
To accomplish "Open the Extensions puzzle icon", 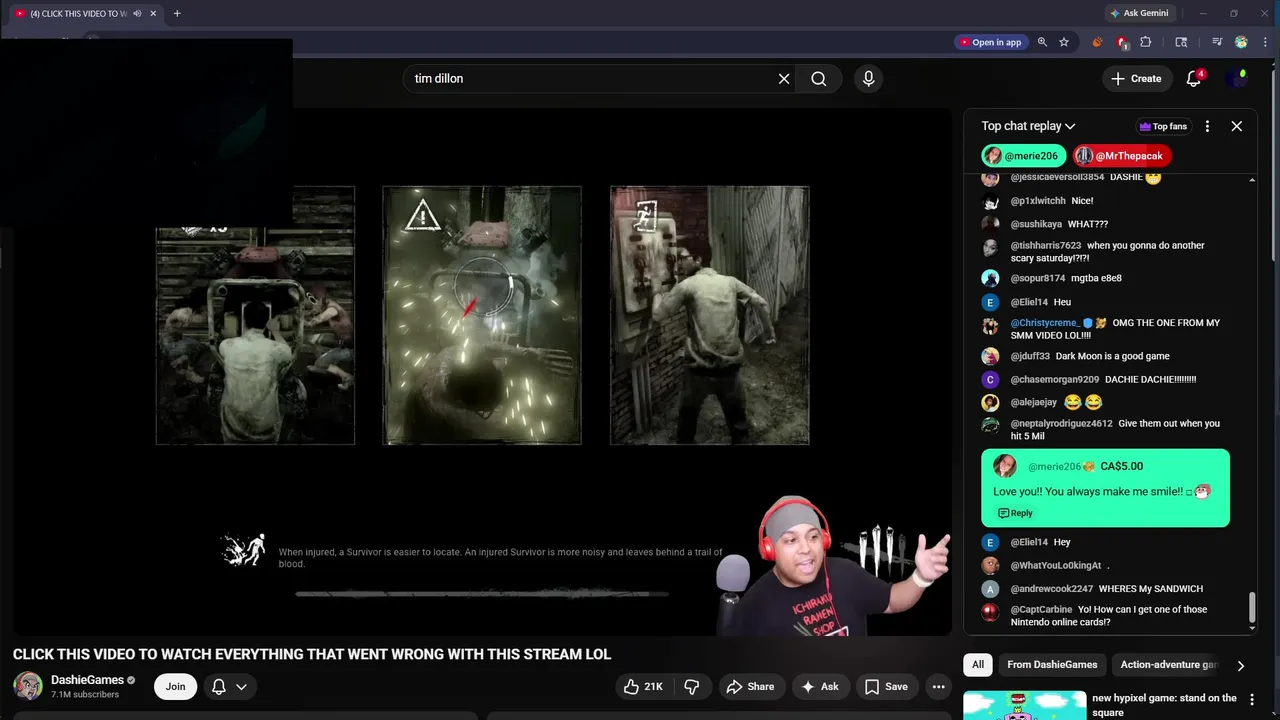I will [1146, 42].
